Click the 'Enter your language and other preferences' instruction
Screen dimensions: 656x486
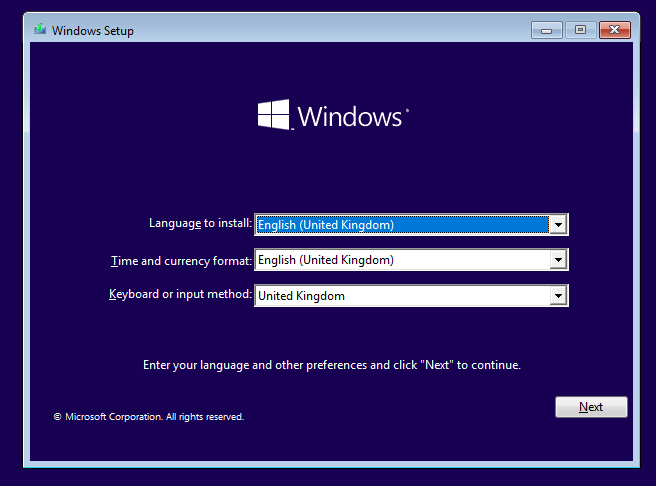332,365
